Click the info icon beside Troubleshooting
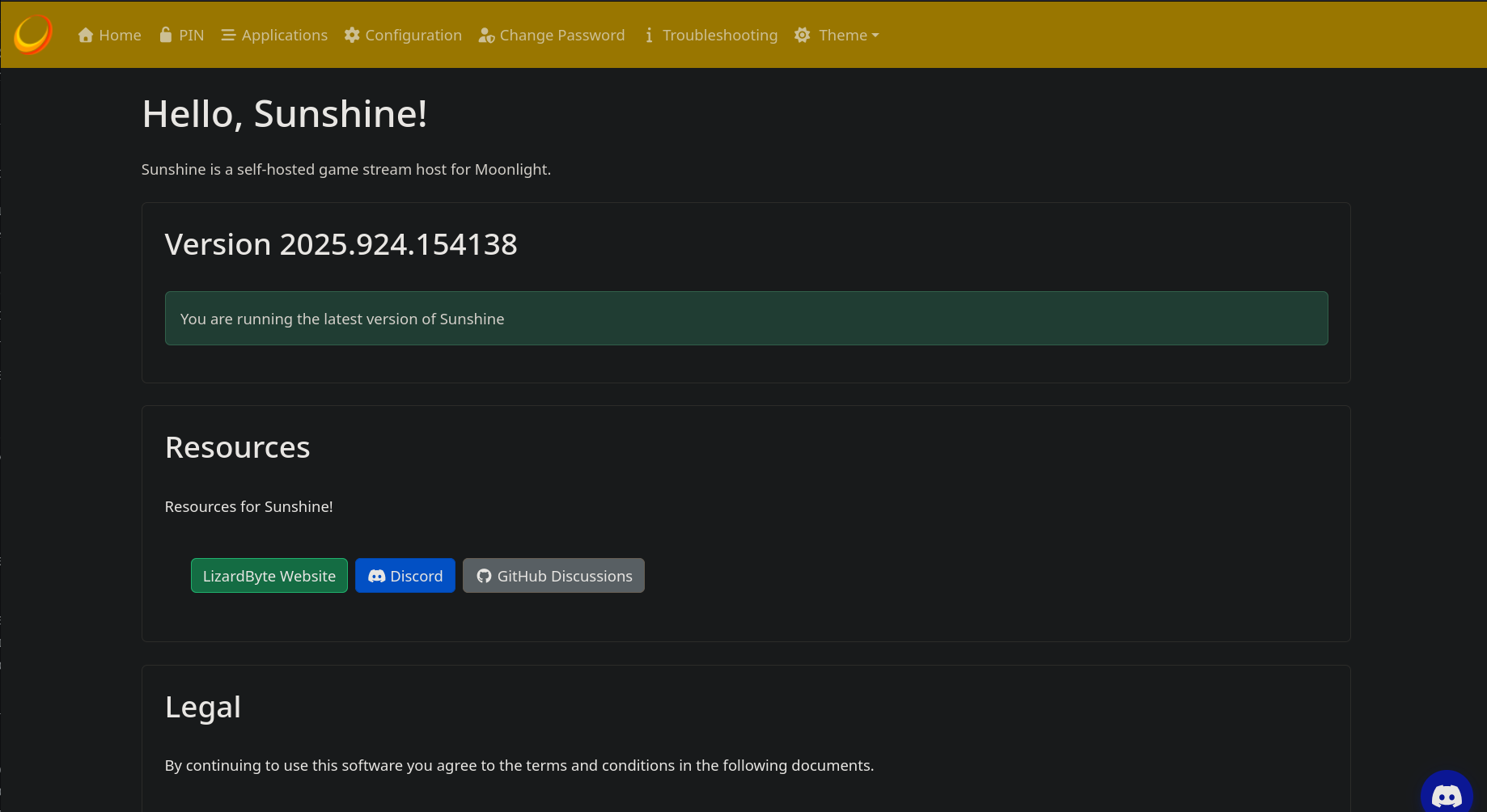This screenshot has height=812, width=1487. (650, 35)
